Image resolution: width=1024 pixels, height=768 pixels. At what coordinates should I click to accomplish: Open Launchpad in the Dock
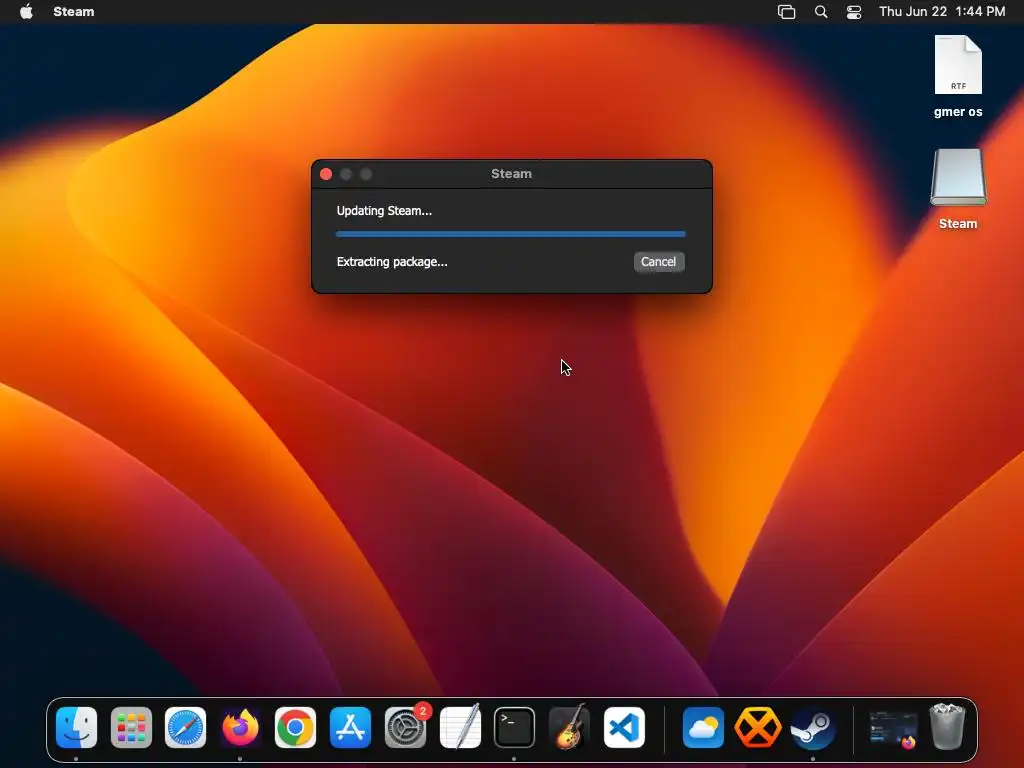131,727
